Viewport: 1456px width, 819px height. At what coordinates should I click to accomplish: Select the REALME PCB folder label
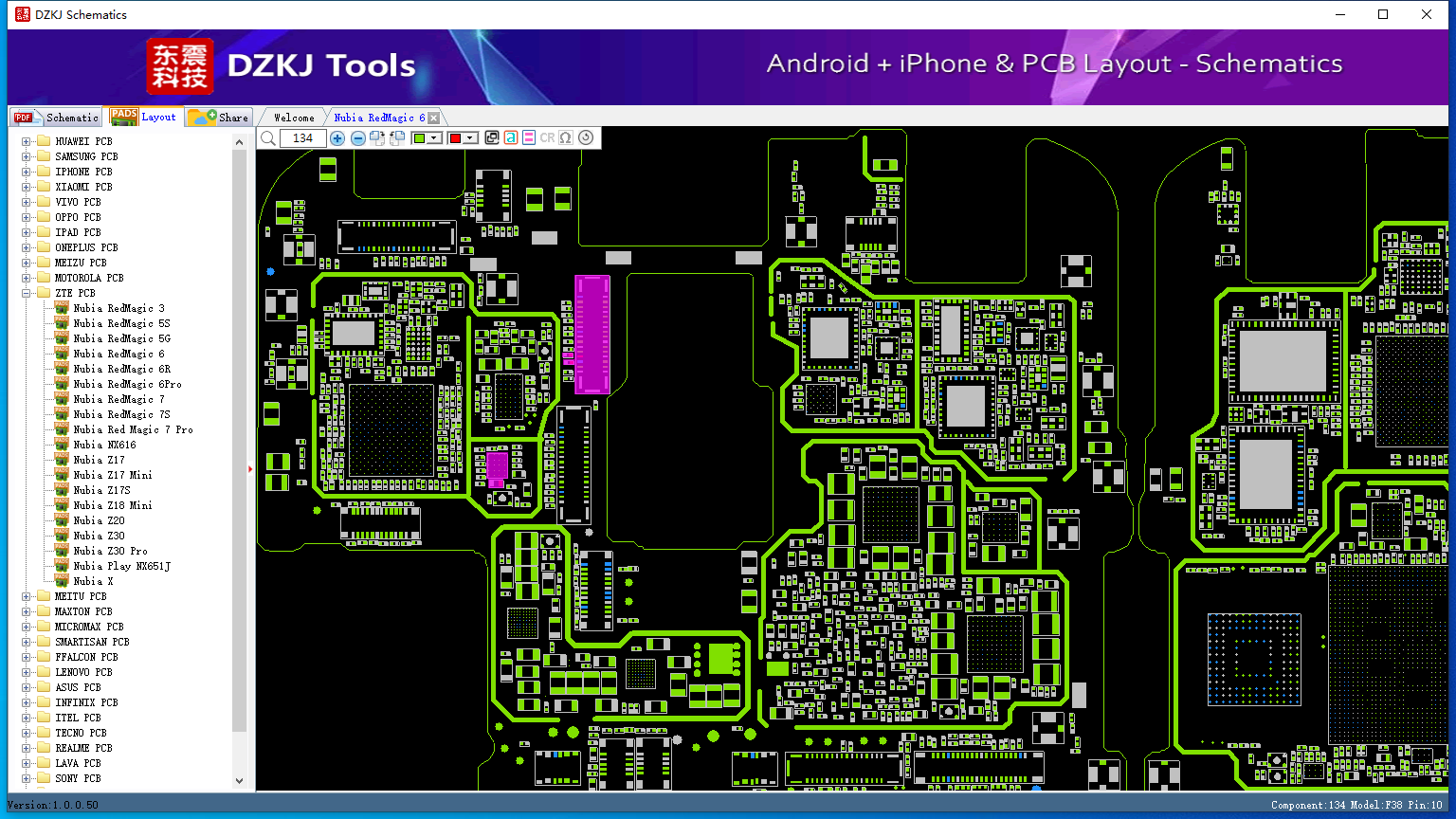click(x=83, y=748)
